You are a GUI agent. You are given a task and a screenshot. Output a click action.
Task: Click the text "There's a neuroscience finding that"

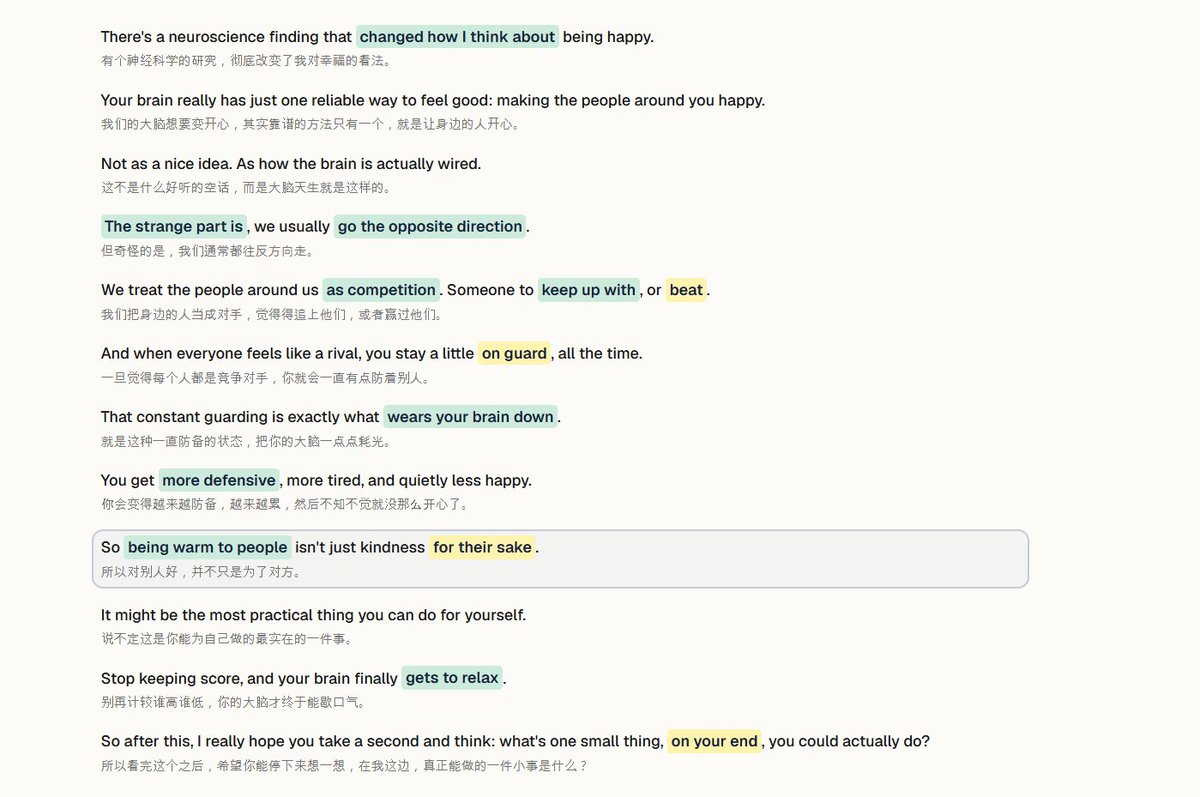point(226,37)
